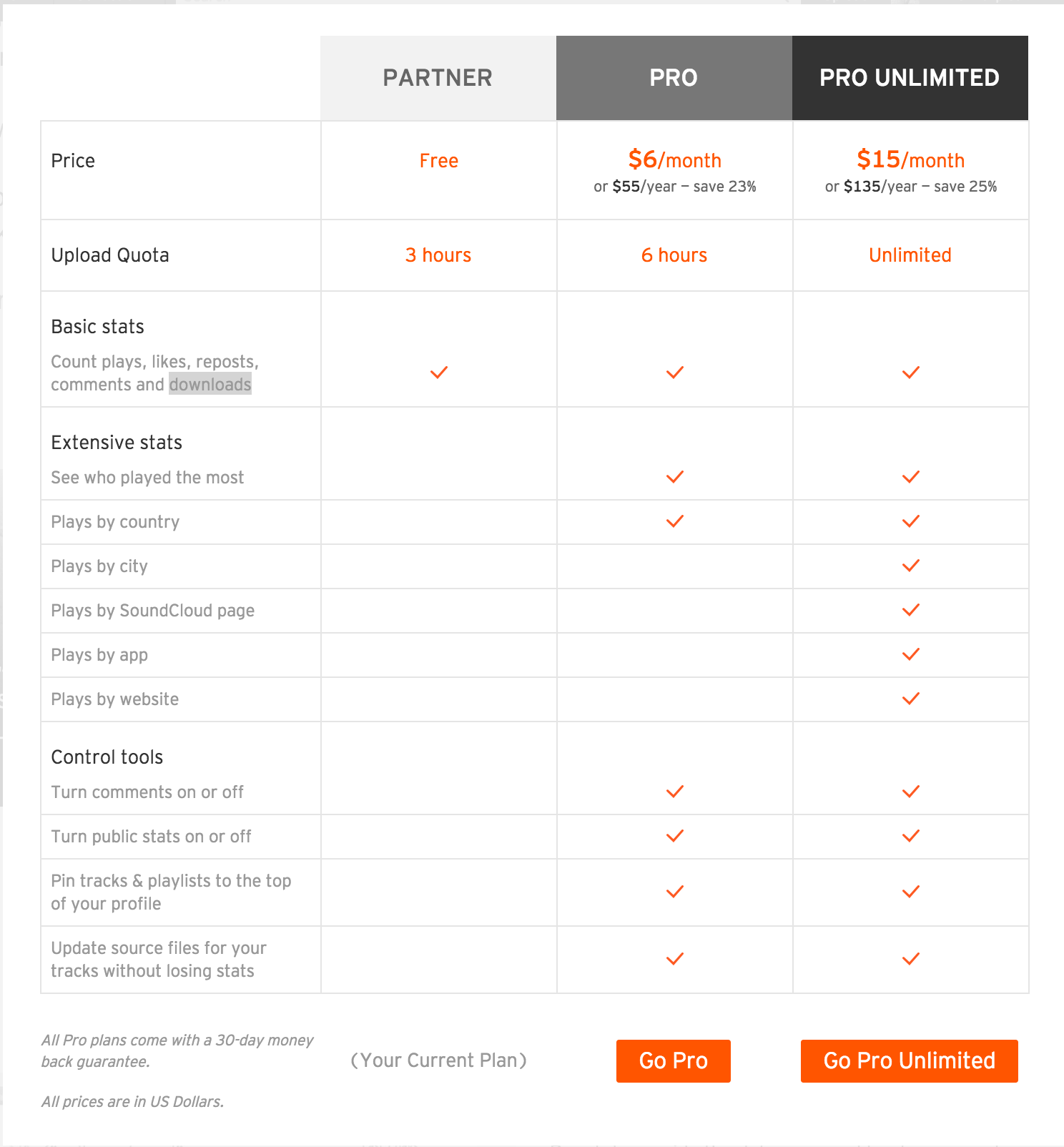Click Plays by app checkmark under Pro Unlimited
Screen dimensions: 1064x1147
pos(911,654)
